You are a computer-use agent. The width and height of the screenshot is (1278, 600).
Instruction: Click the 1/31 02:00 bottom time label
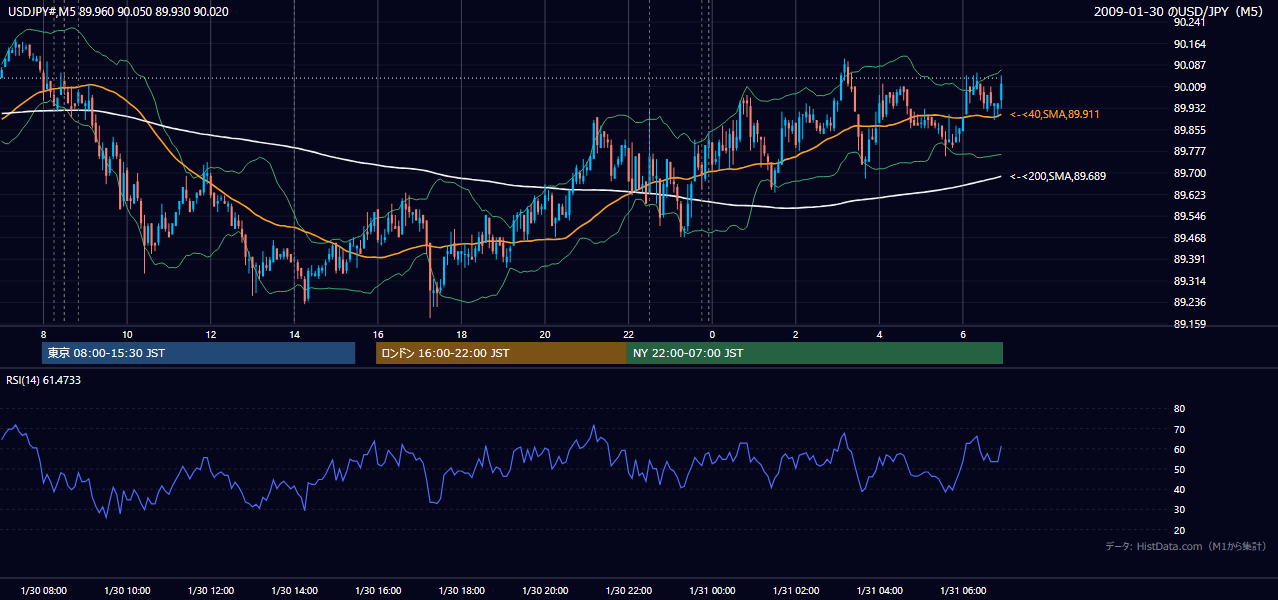pyautogui.click(x=795, y=591)
